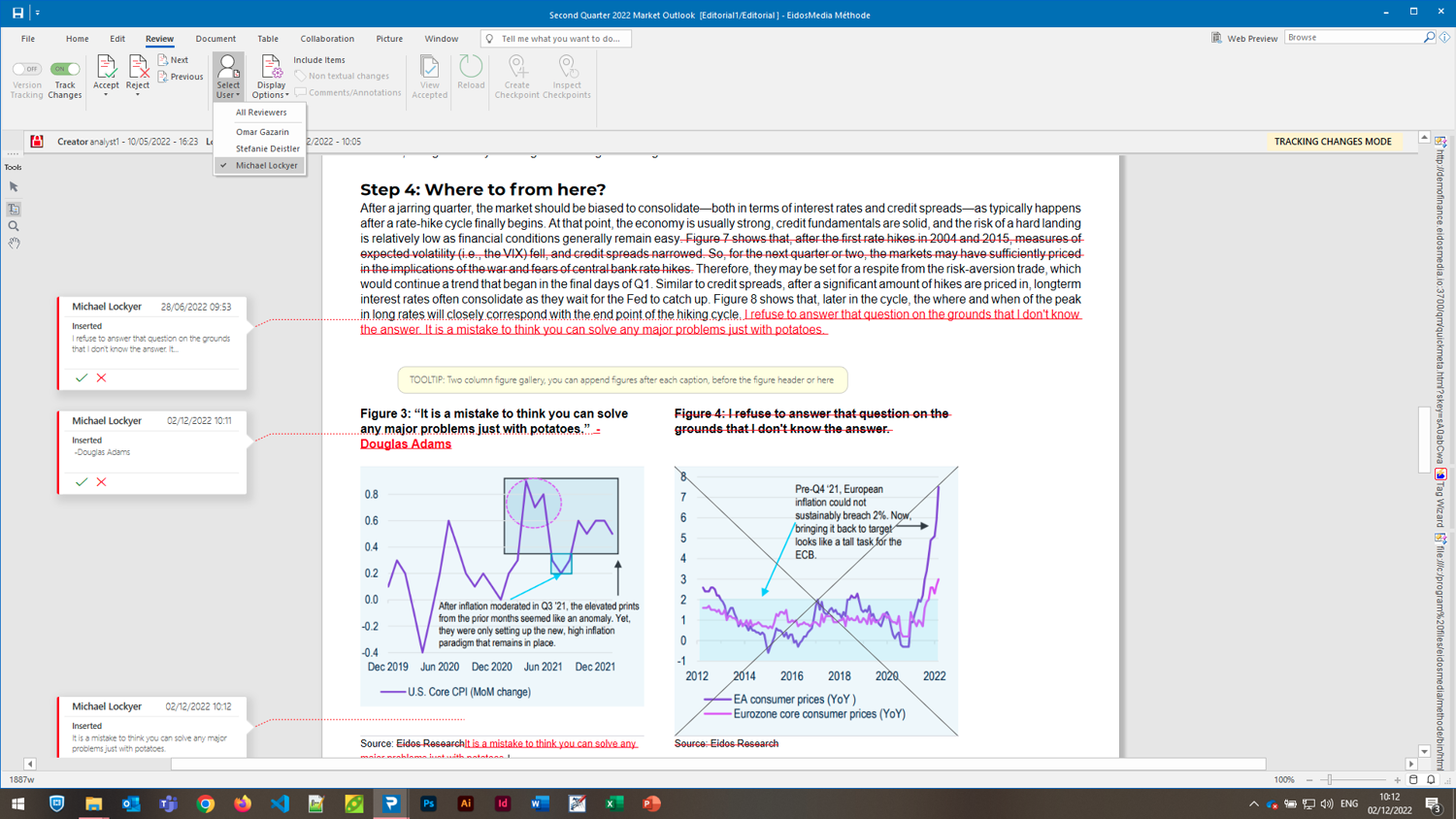Reject the Douglas Adams insertion X
1456x819 pixels.
tap(101, 481)
